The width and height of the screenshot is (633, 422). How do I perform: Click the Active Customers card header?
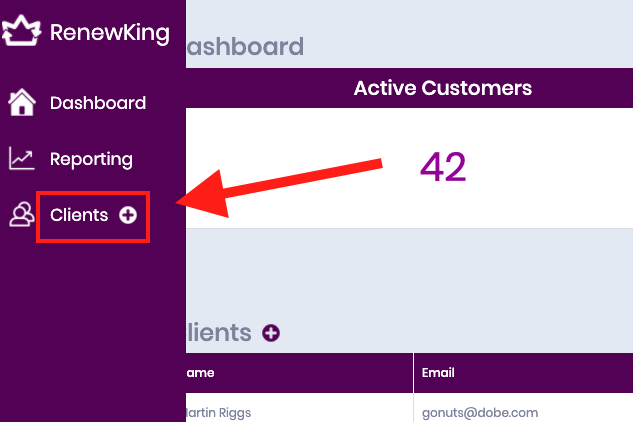coord(442,88)
